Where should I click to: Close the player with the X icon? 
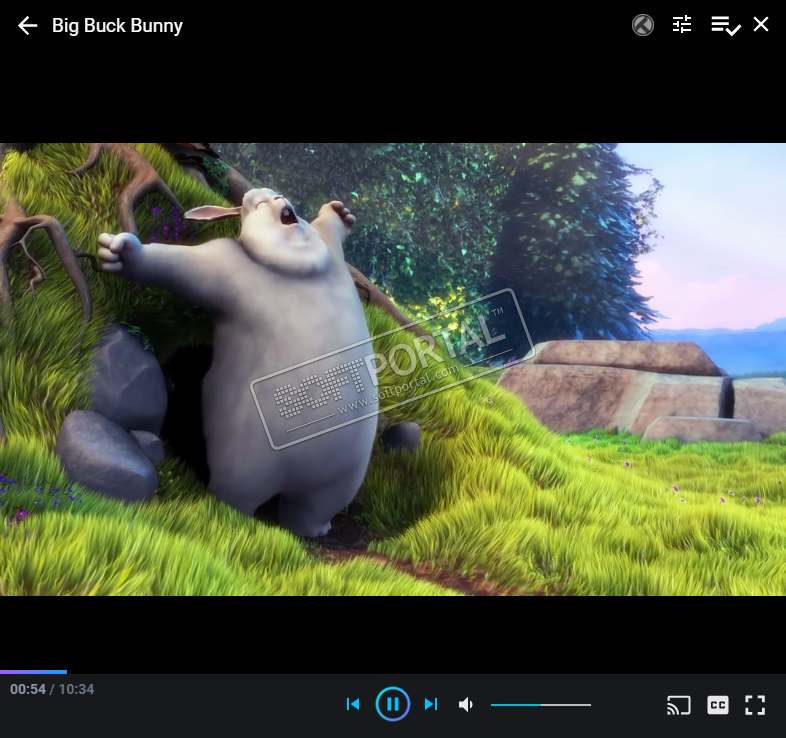[x=761, y=24]
